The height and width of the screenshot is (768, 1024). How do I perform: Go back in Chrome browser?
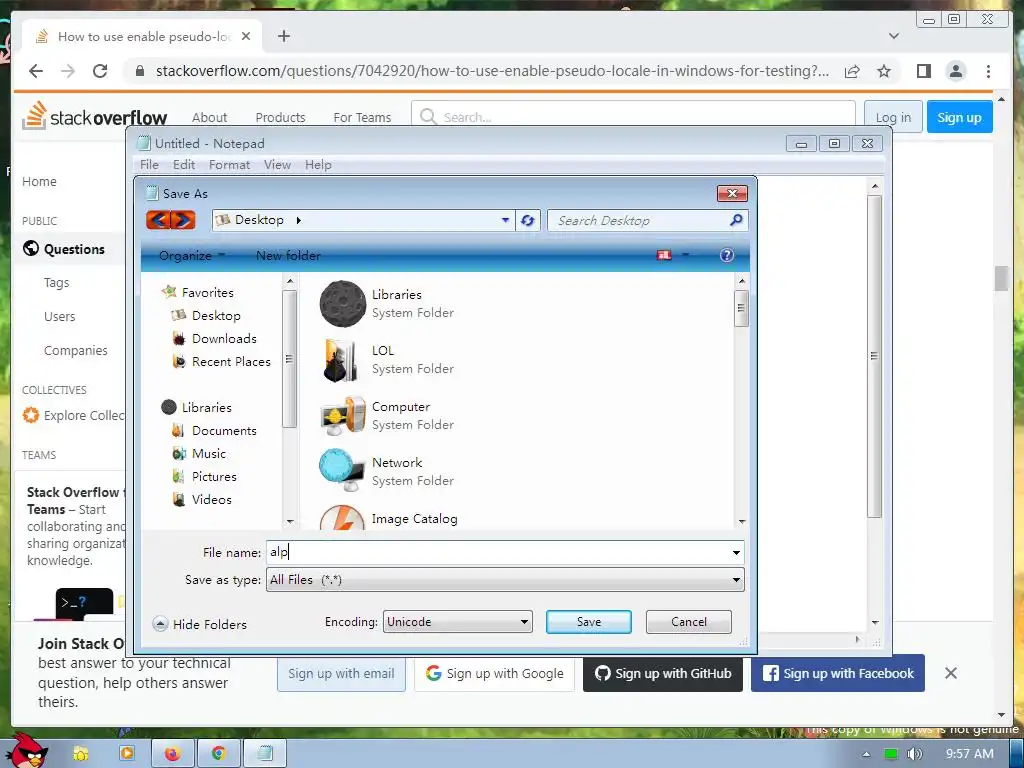36,71
